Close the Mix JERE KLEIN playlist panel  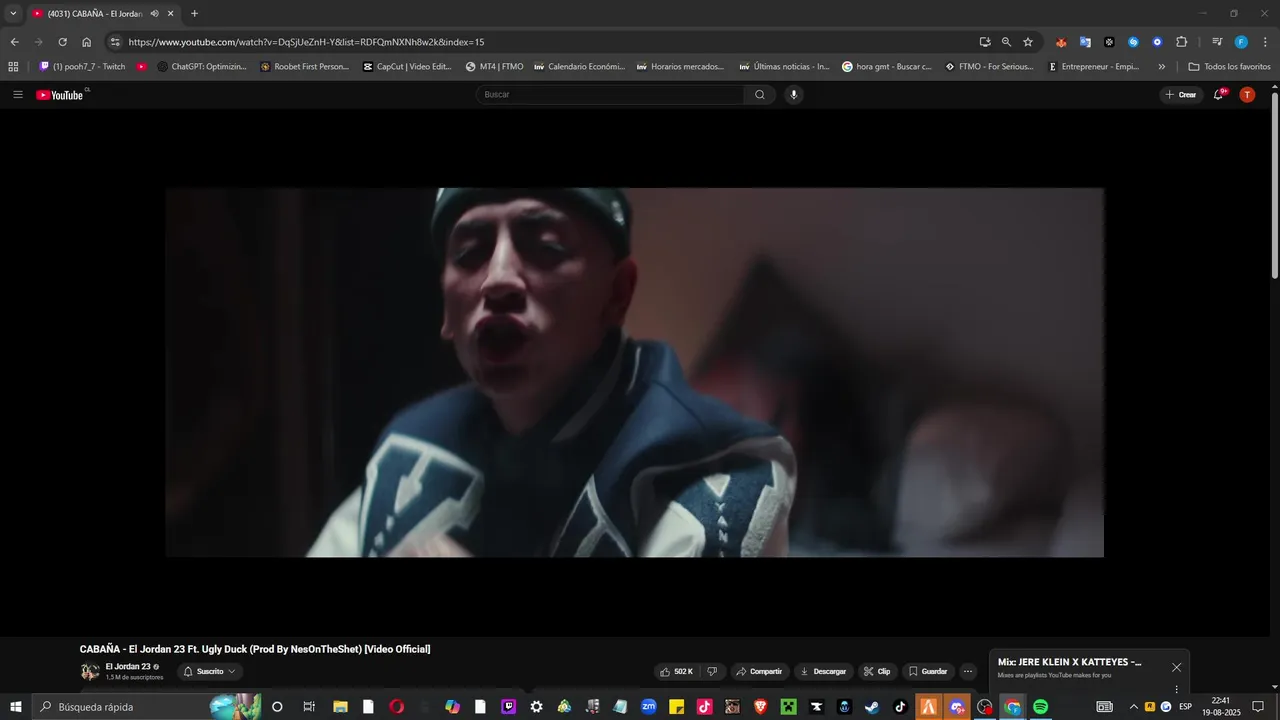click(x=1176, y=667)
